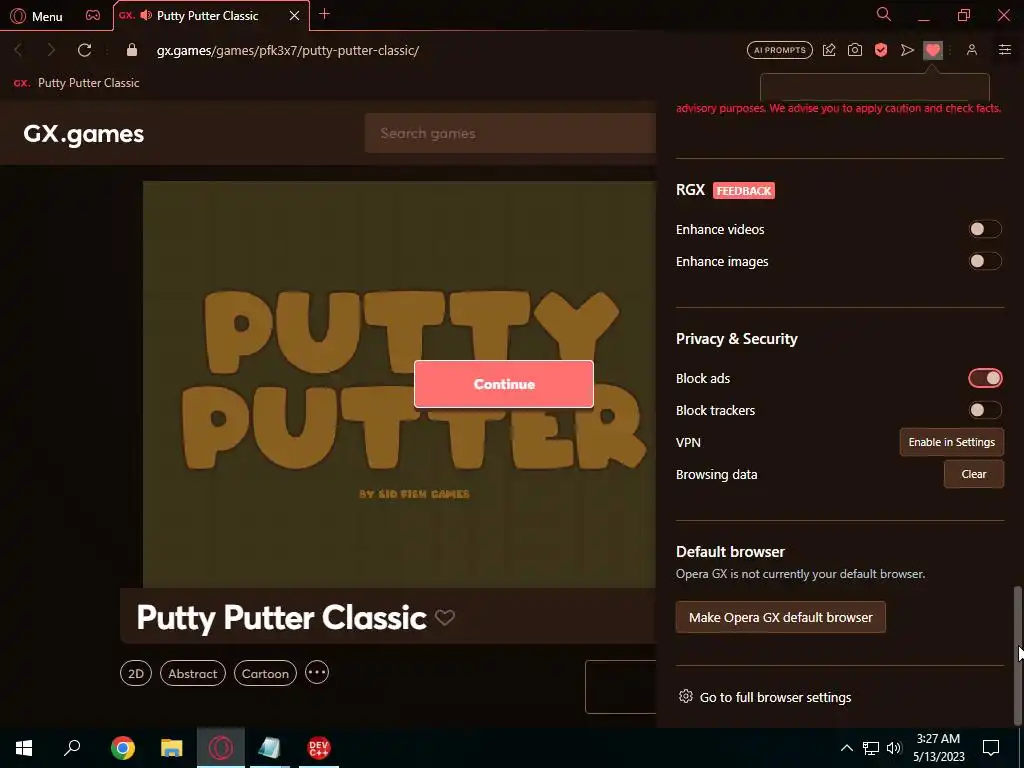Toggle Enhance videos switch

(985, 229)
